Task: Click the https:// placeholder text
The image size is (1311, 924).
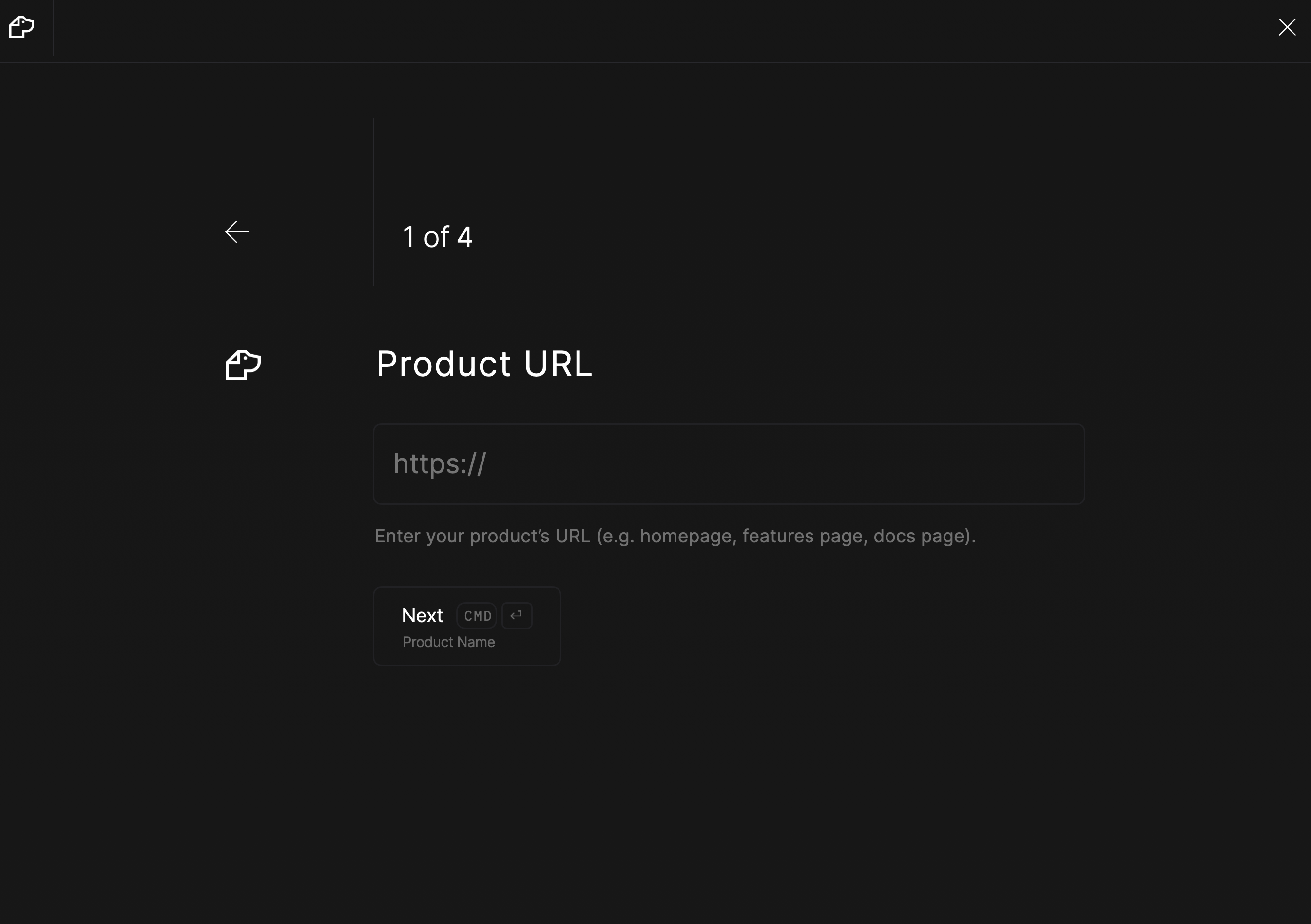Action: click(x=440, y=464)
